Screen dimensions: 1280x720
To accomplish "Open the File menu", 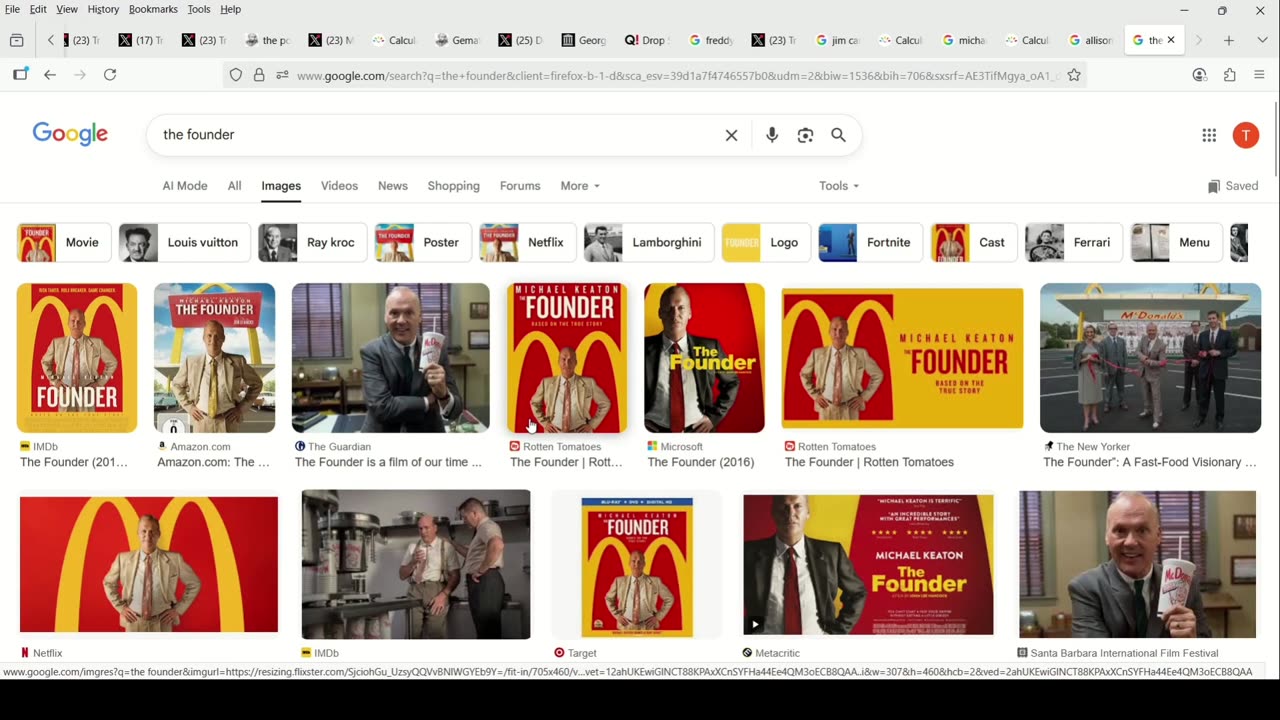I will pyautogui.click(x=12, y=9).
